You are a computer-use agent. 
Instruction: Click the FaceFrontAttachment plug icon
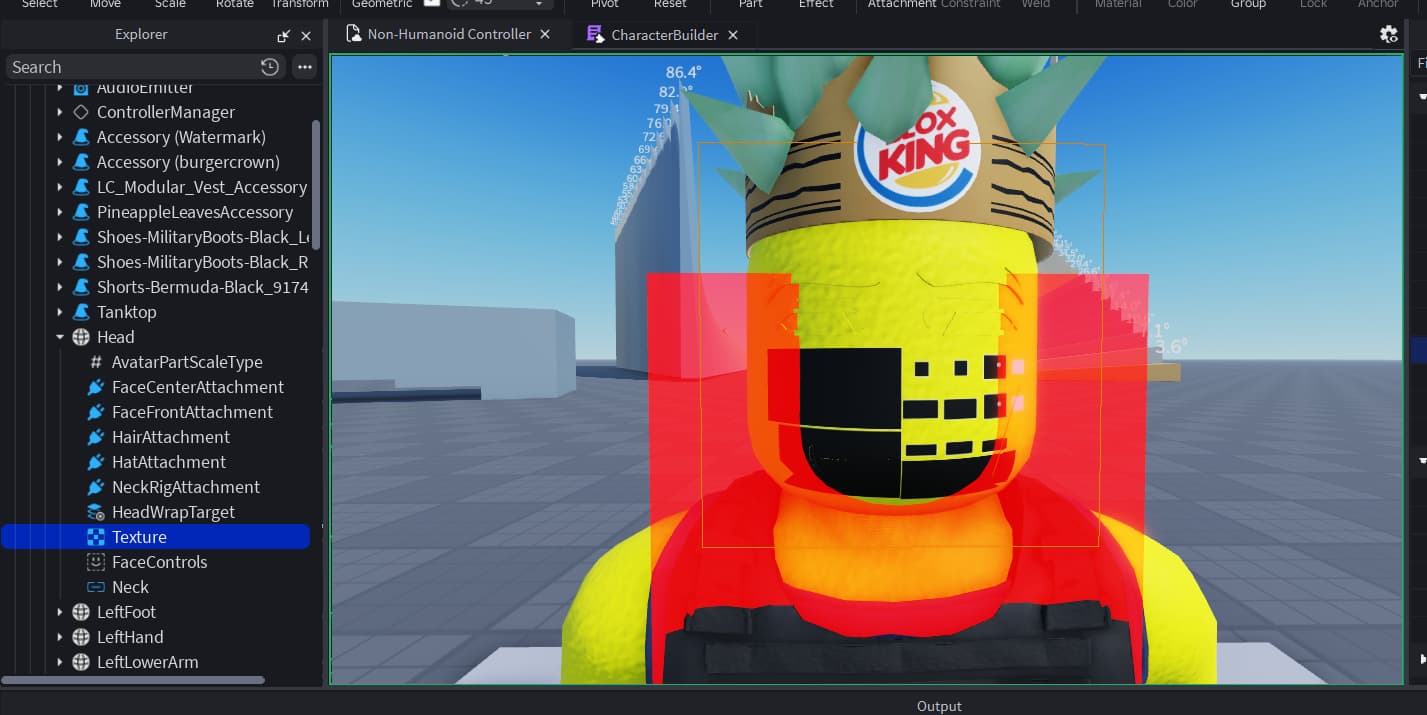(96, 412)
